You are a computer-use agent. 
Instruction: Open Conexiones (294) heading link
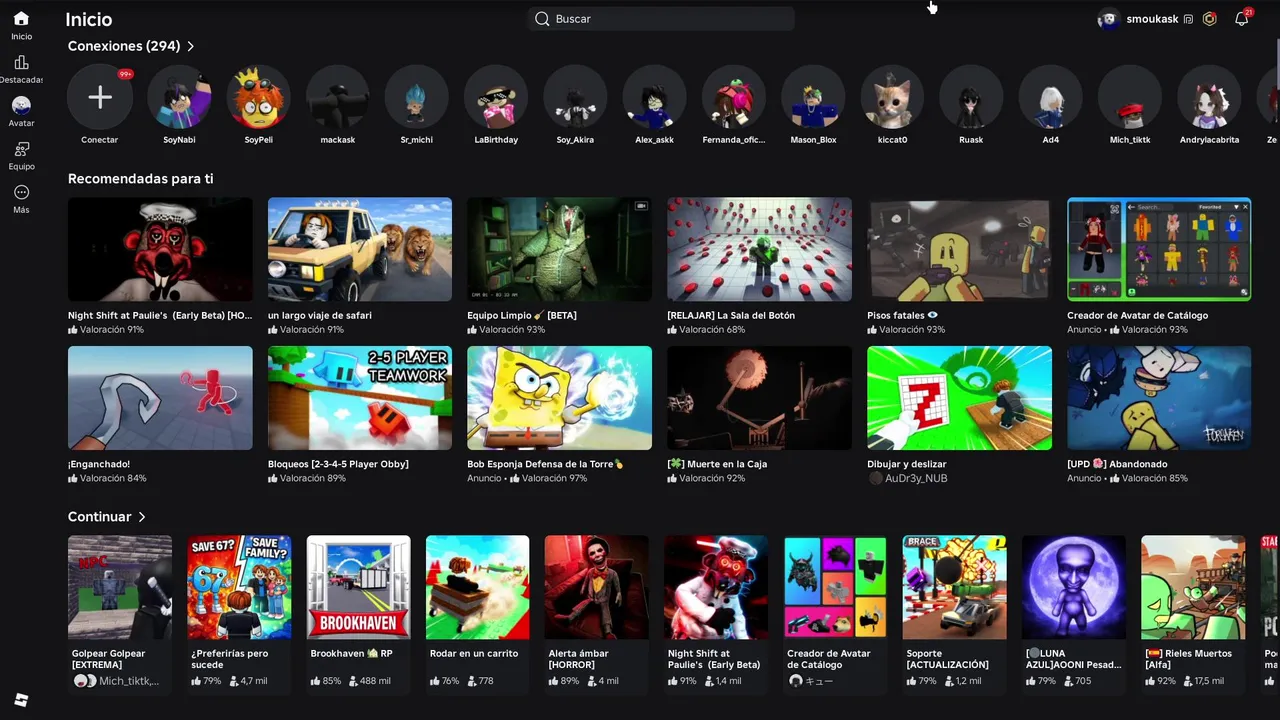pos(124,46)
